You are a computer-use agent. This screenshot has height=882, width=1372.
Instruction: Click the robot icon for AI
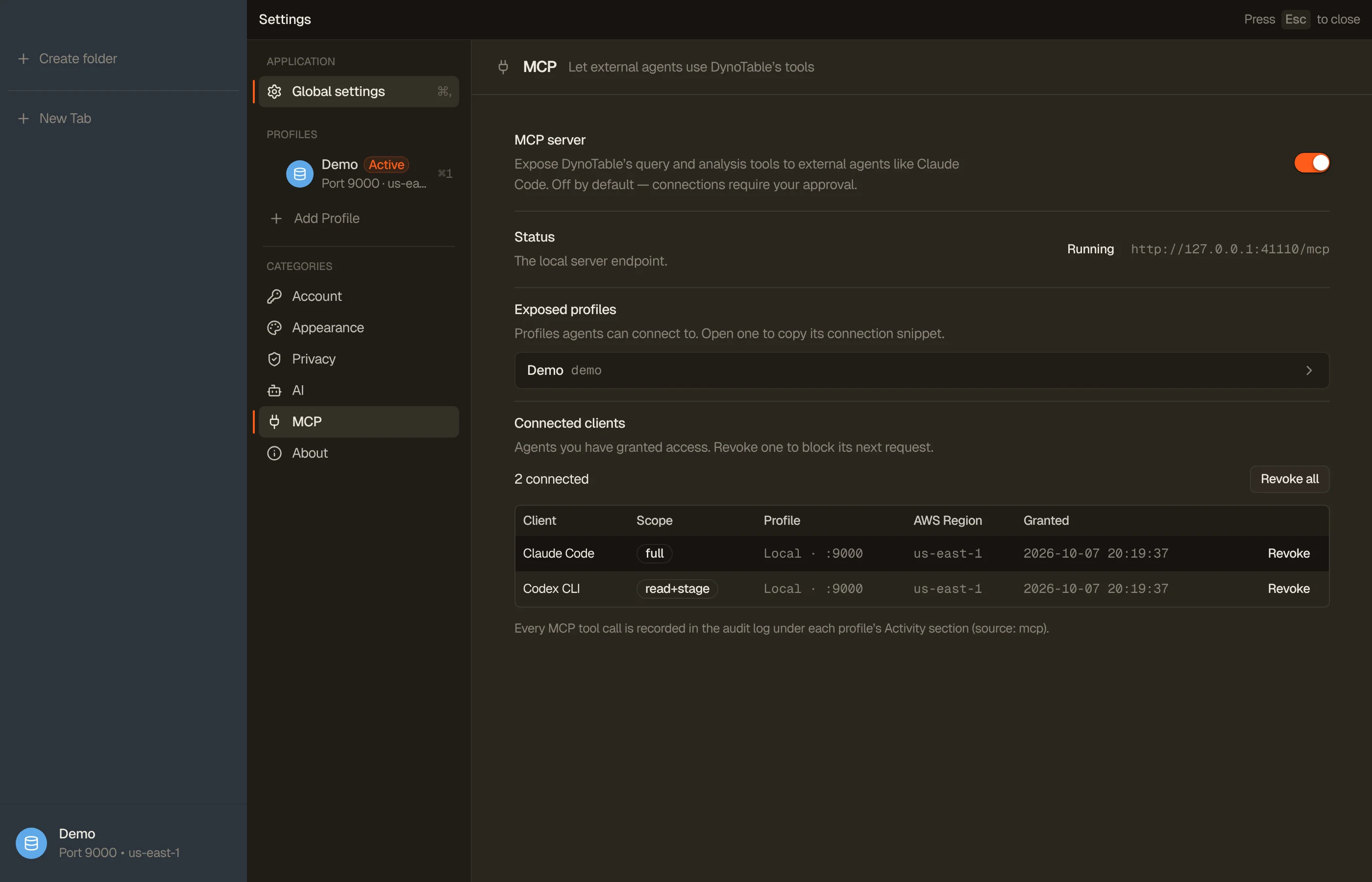coord(274,391)
